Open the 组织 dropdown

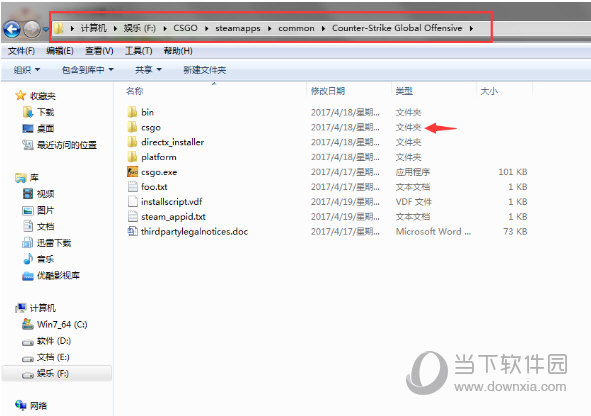(27, 70)
